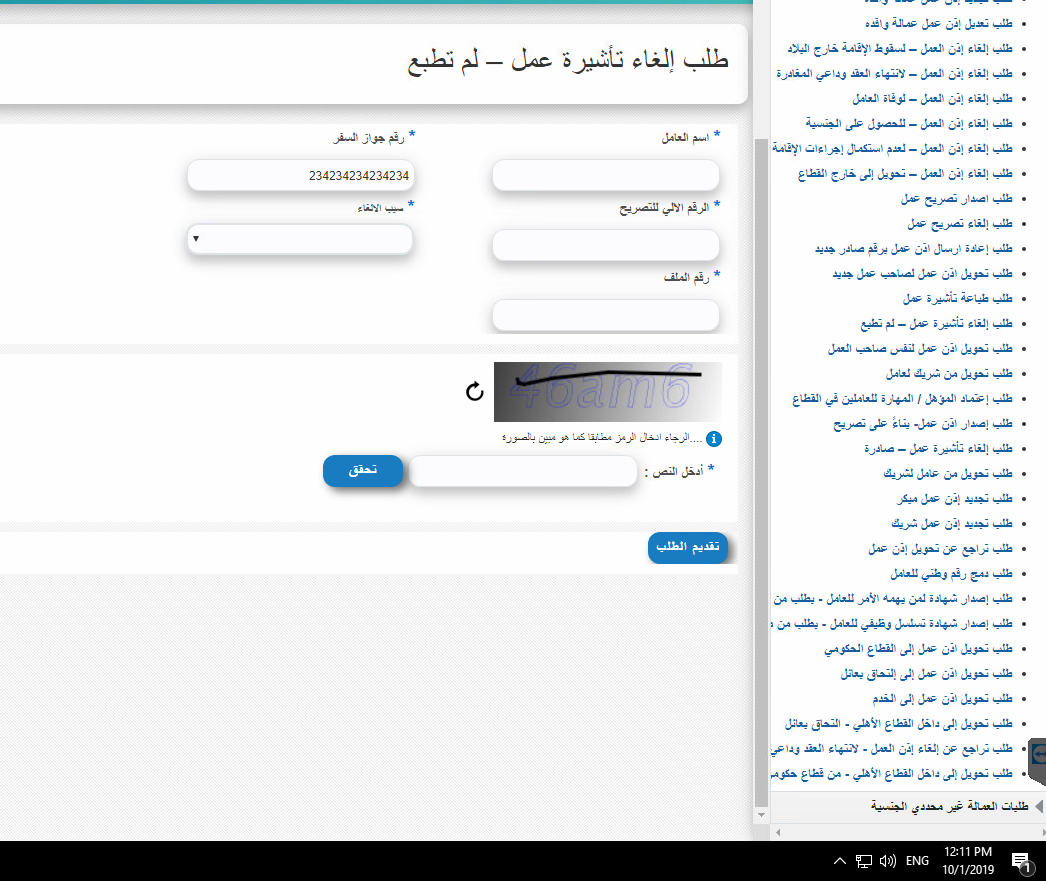
Task: Open طلب تجديد إذن عمل شريك
Action: tap(952, 524)
